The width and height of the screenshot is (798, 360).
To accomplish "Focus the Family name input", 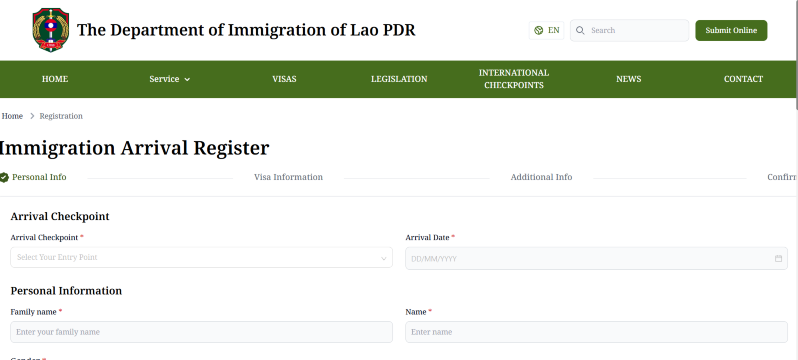I will click(202, 332).
